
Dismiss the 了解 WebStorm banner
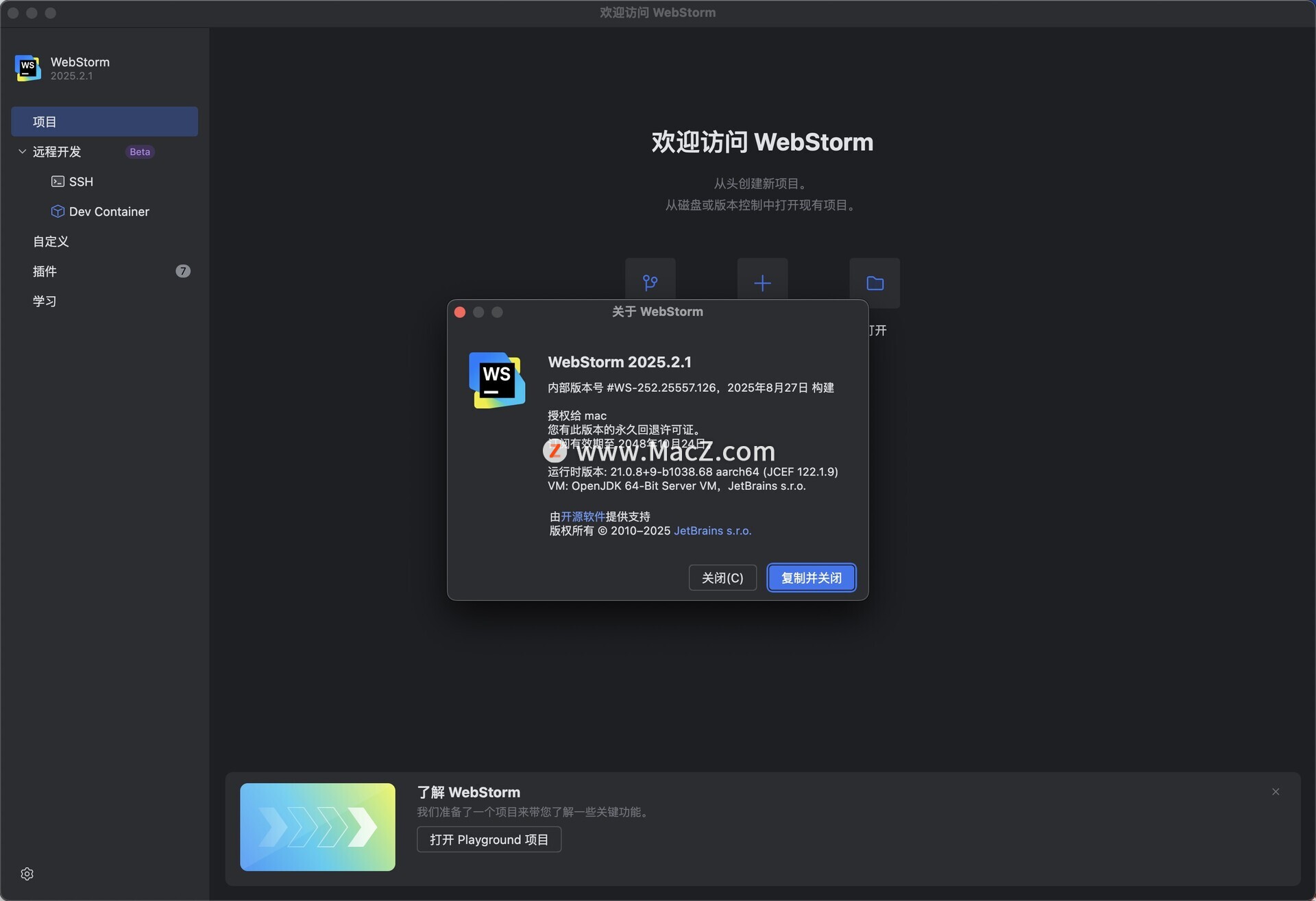coord(1276,791)
